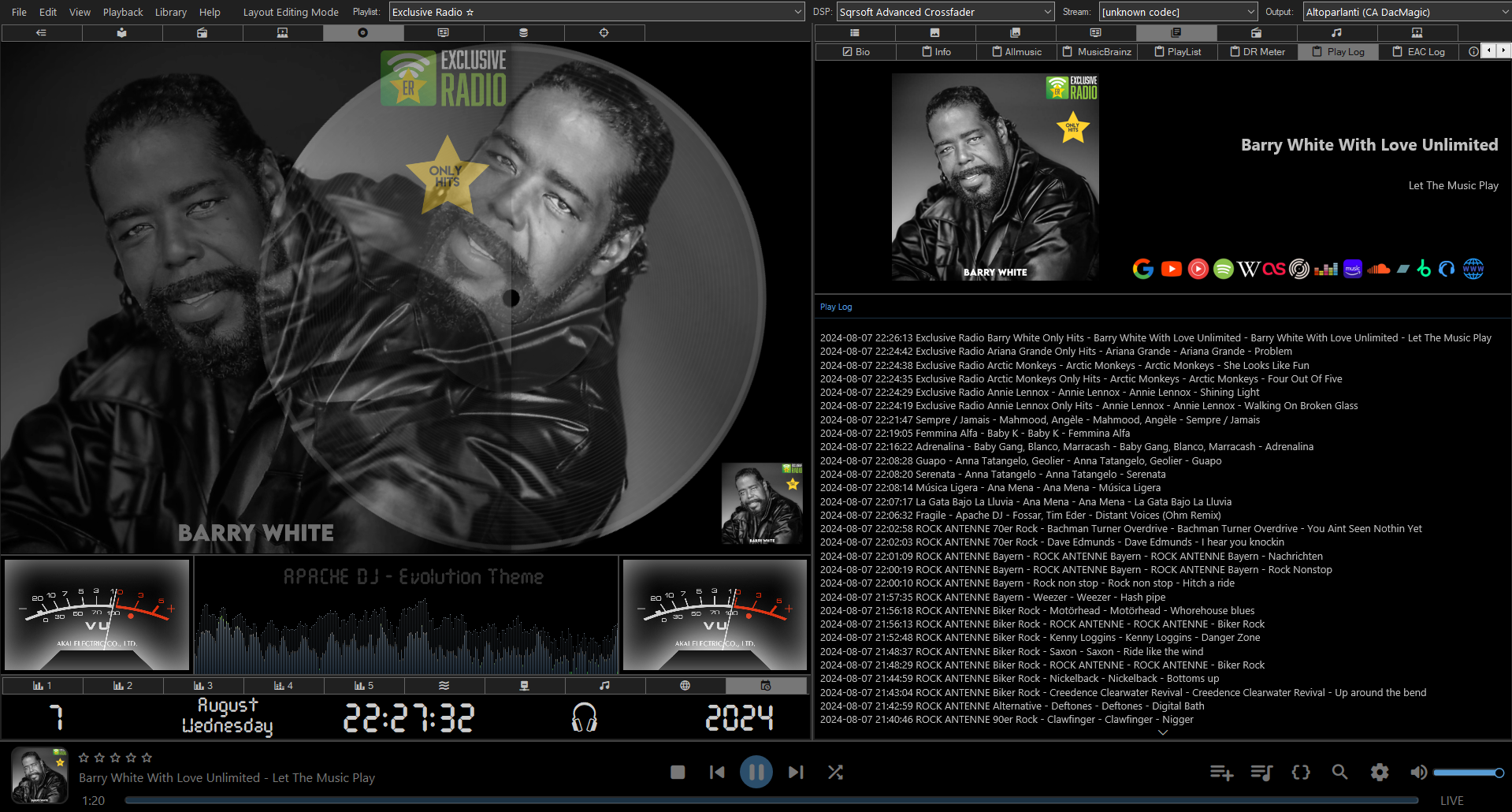1512x812 pixels.
Task: Mute using the speaker icon
Action: coord(1418,773)
